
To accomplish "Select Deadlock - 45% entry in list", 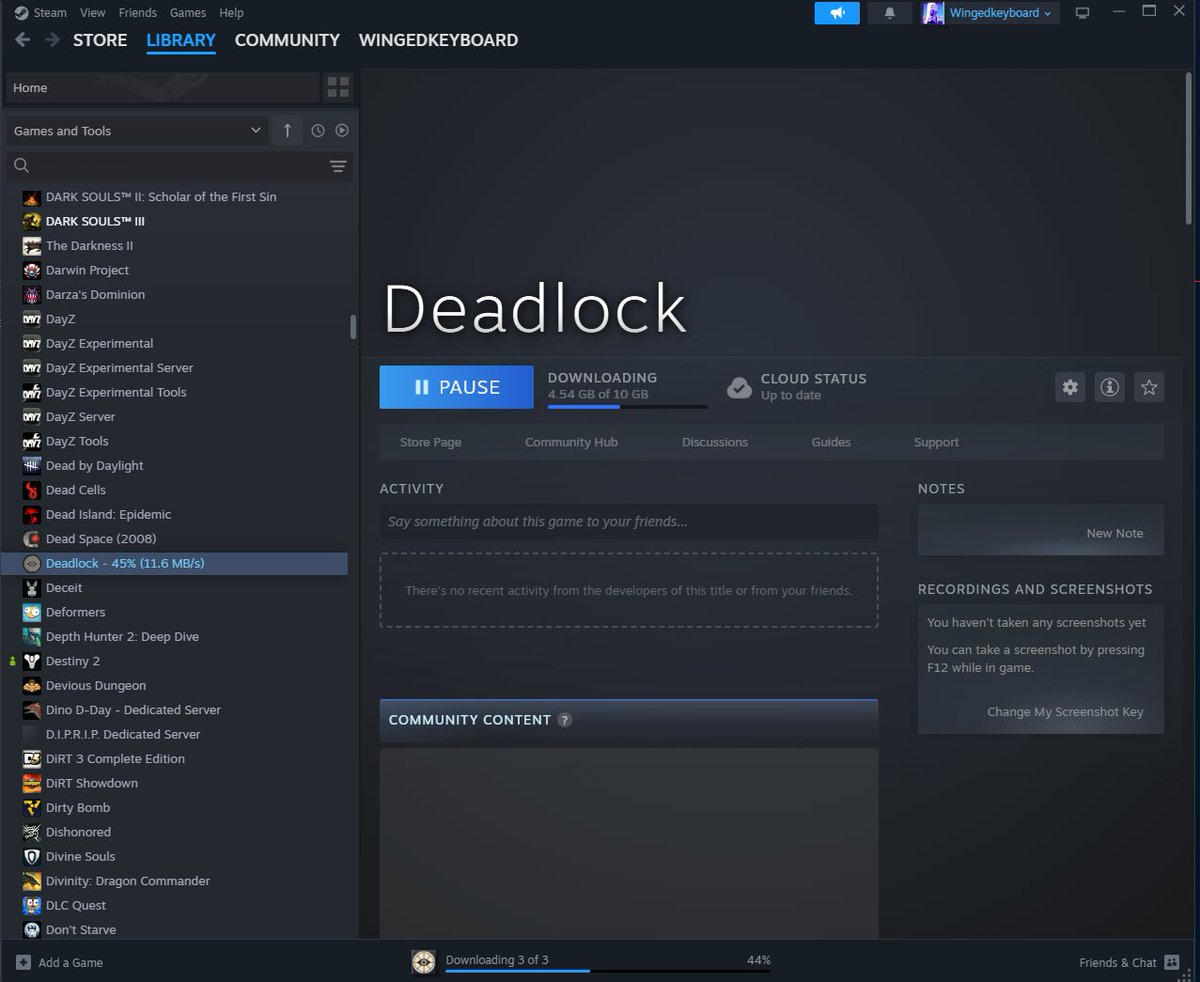I will (x=176, y=563).
